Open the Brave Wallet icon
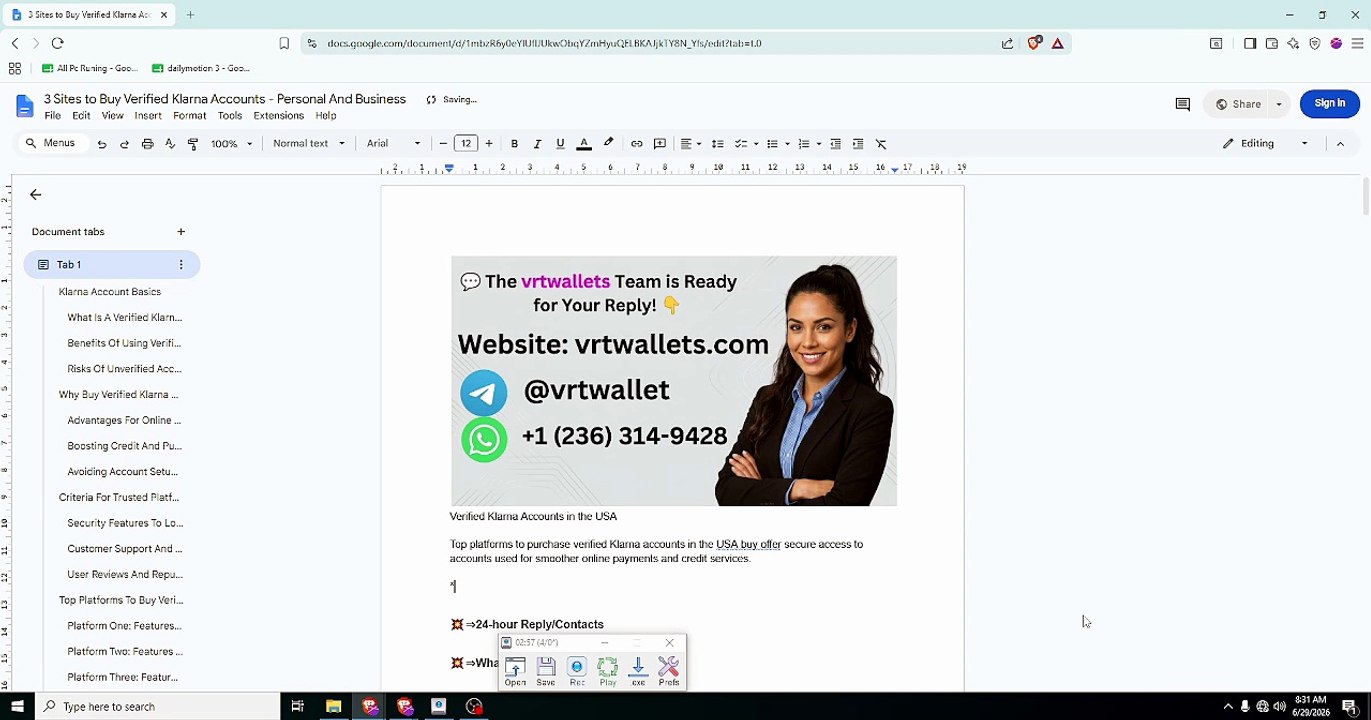 point(1272,43)
